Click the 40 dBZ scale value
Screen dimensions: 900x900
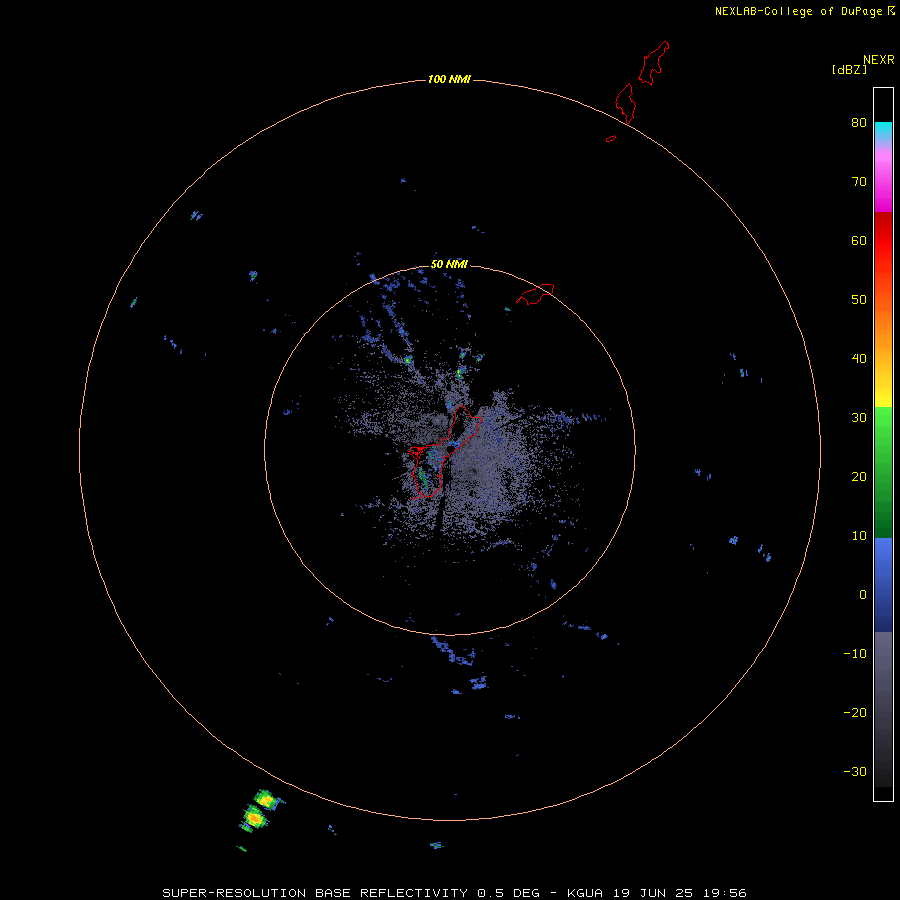tap(859, 359)
